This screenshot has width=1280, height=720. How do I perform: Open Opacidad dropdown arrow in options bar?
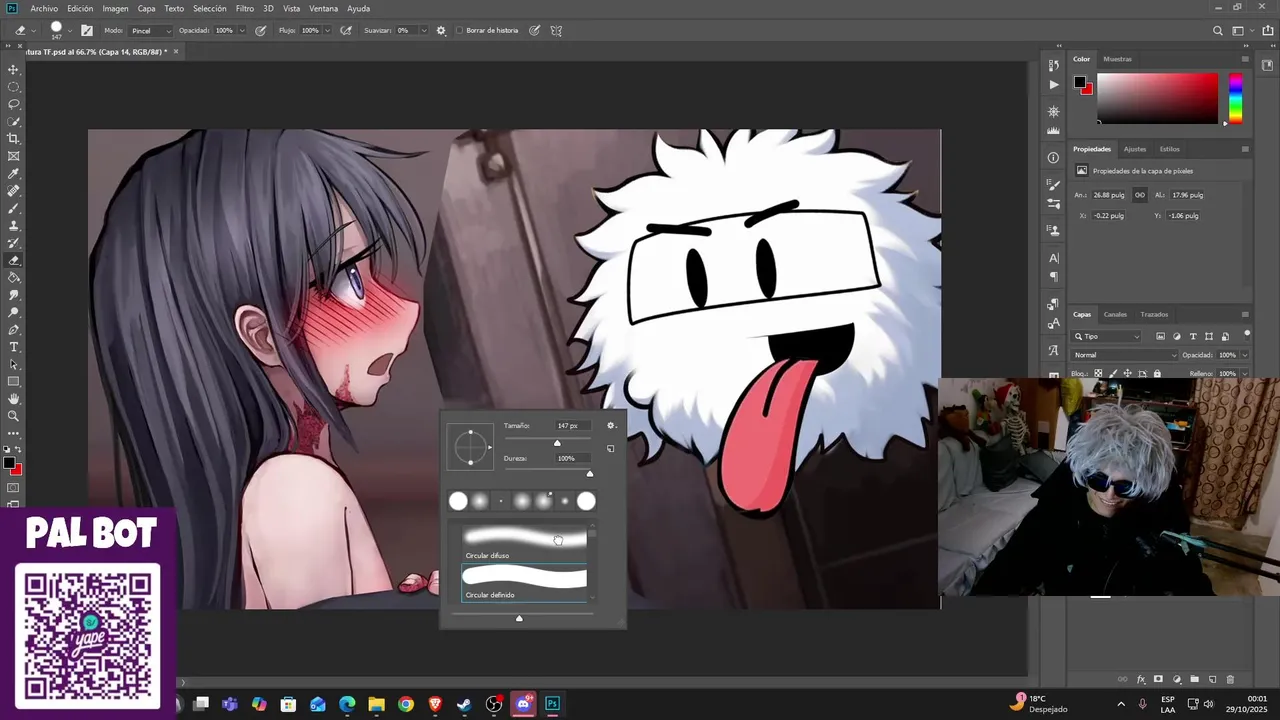(x=241, y=30)
